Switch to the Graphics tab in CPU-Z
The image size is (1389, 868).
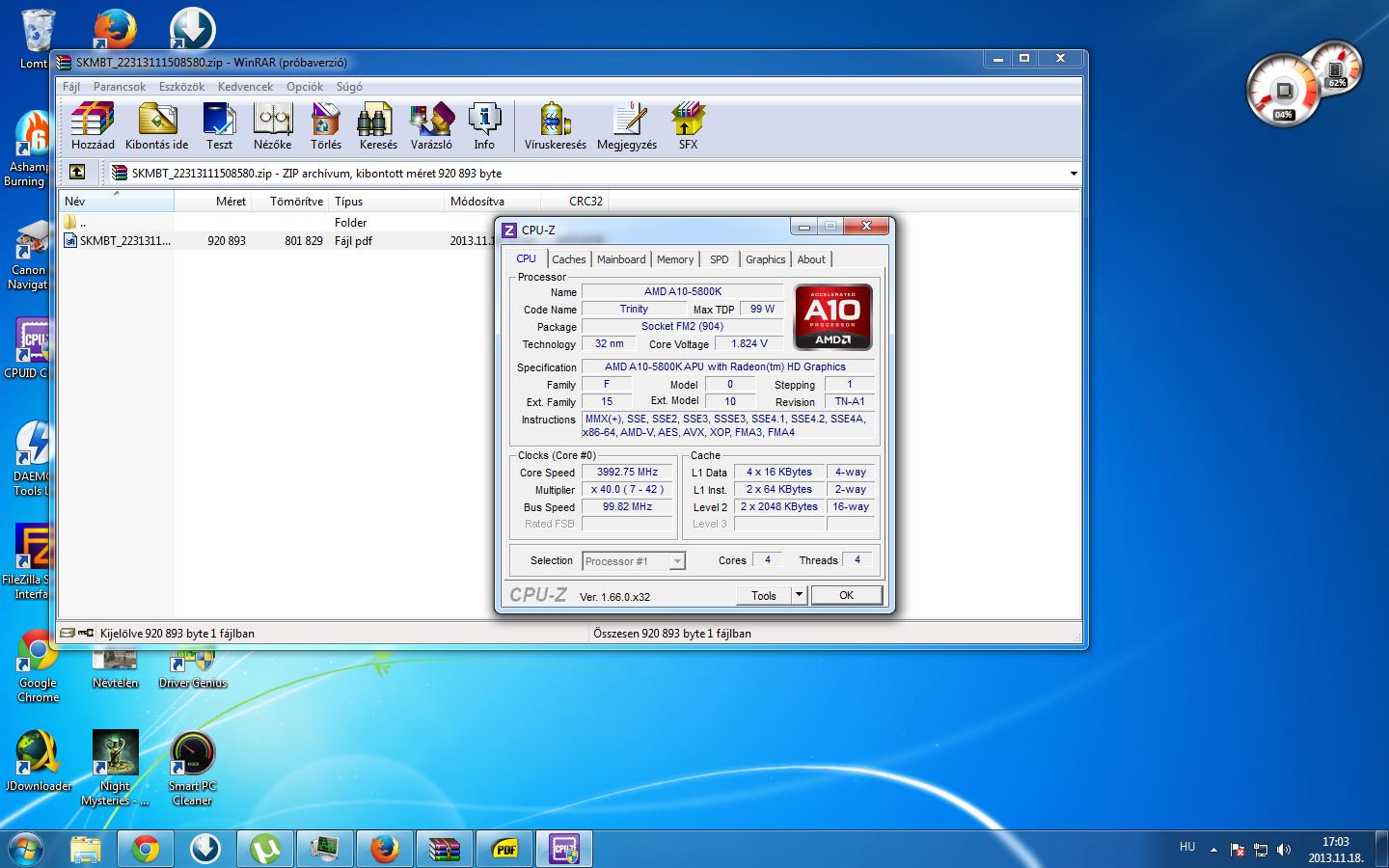tap(766, 259)
